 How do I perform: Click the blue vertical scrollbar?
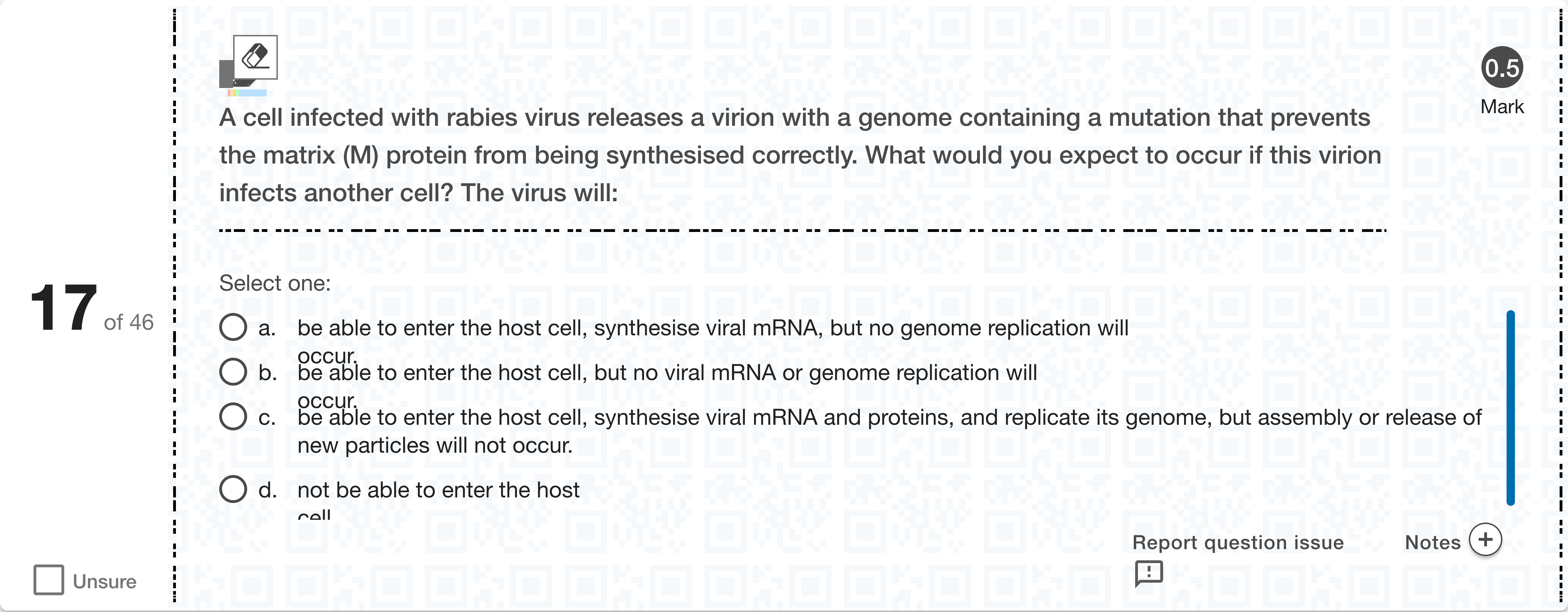(x=1510, y=407)
